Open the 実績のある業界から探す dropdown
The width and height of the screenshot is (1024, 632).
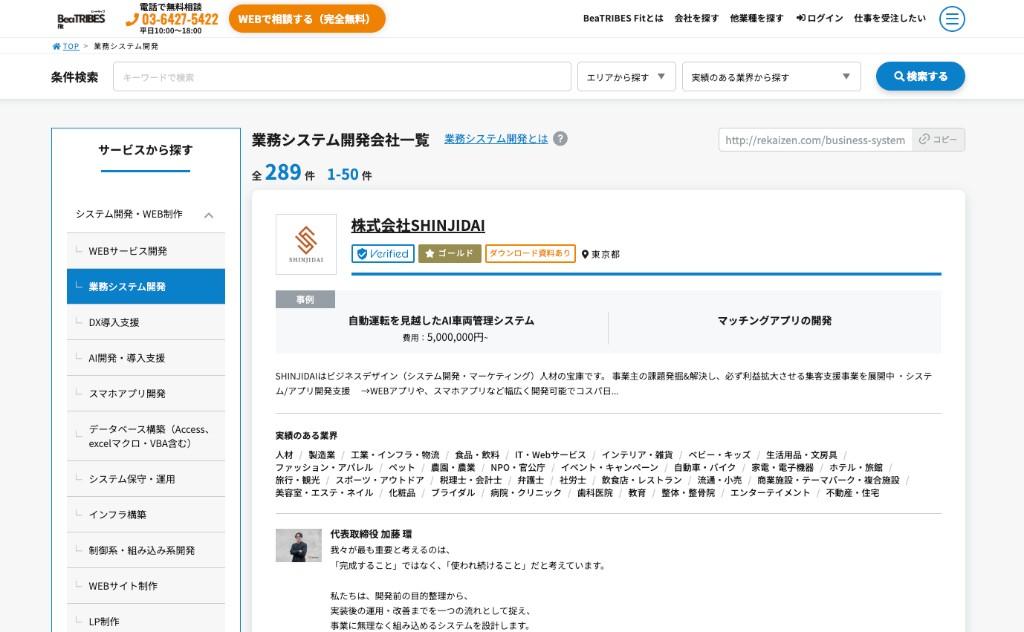click(x=770, y=76)
